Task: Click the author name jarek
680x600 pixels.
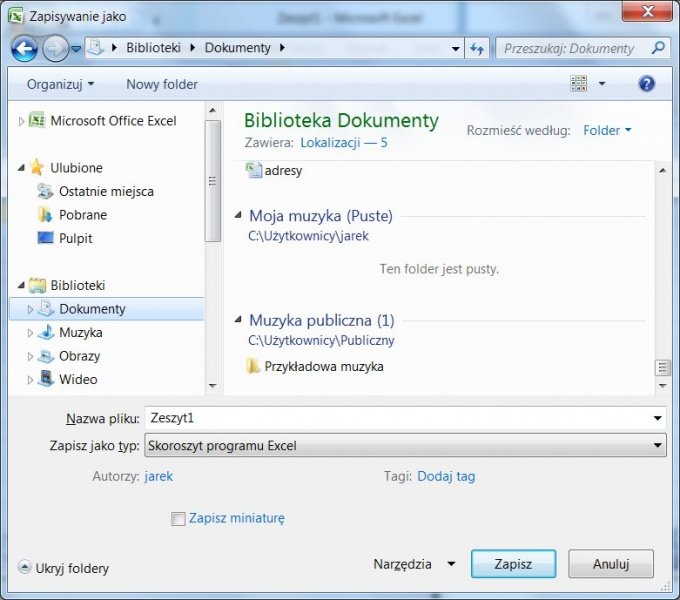Action: coord(159,476)
